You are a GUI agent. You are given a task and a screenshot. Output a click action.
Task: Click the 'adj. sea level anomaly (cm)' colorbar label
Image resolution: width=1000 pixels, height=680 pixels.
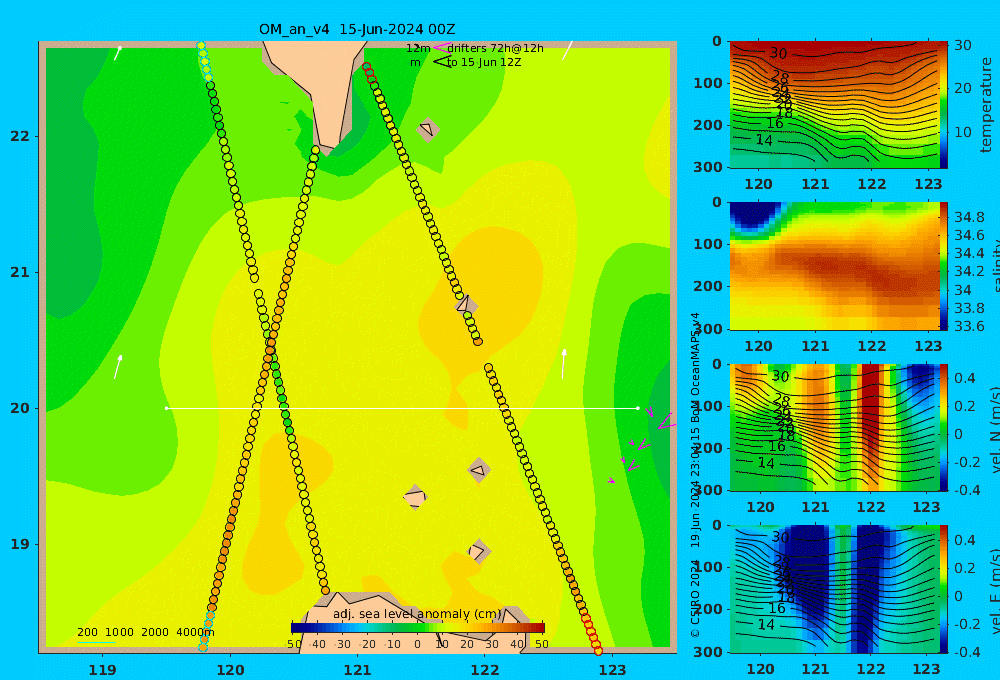pos(417,614)
